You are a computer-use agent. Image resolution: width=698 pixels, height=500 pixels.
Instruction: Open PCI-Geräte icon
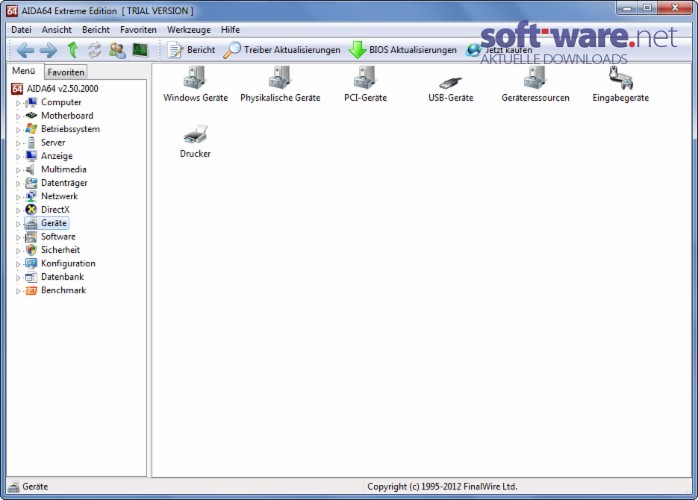365,77
